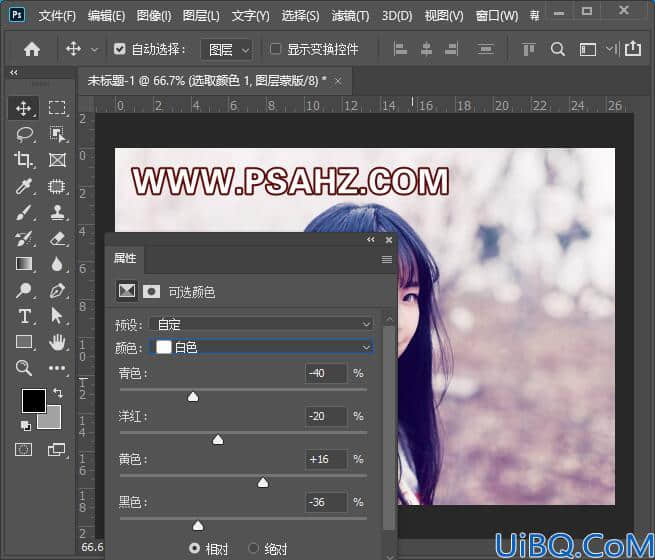Select the Object Selection tool
The height and width of the screenshot is (560, 655).
(x=57, y=134)
